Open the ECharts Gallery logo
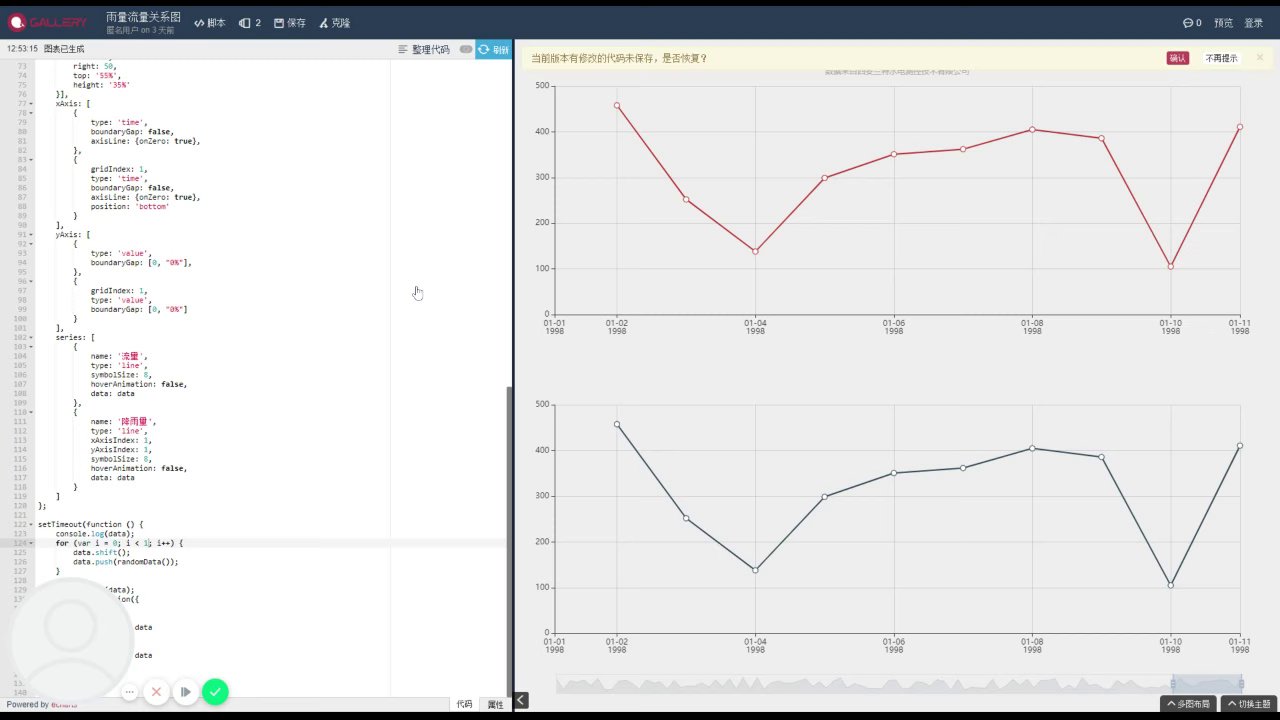The width and height of the screenshot is (1280, 720). click(x=49, y=22)
